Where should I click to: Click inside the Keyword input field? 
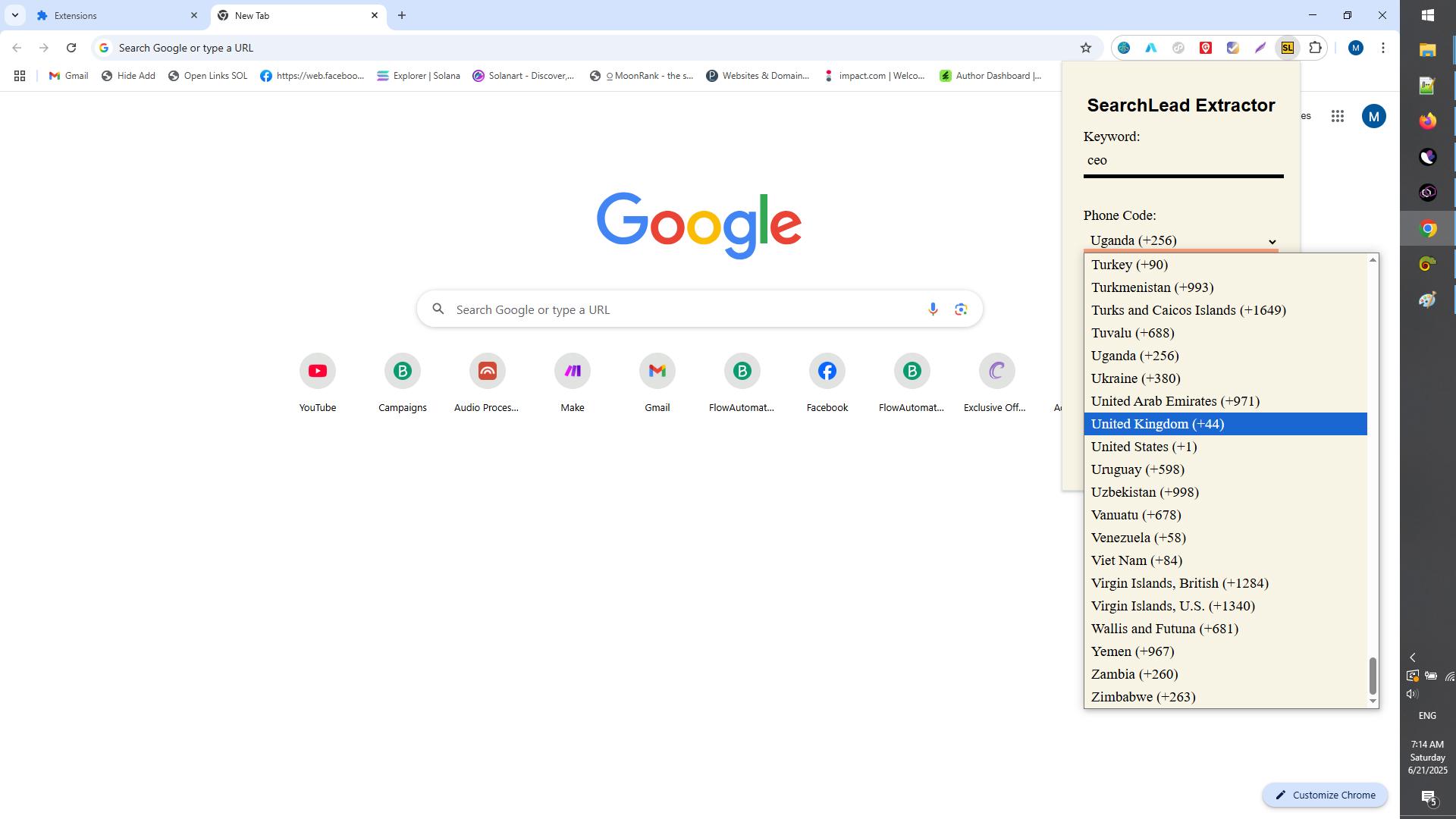(x=1180, y=160)
